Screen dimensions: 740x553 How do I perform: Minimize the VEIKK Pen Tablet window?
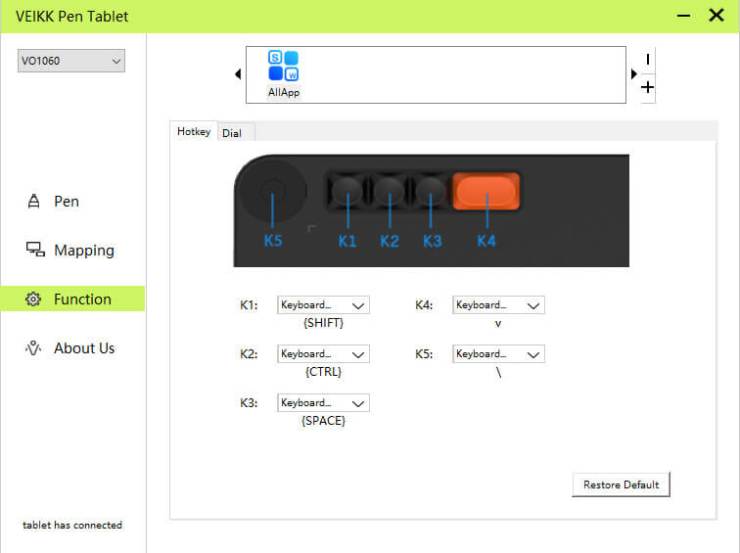[x=683, y=16]
